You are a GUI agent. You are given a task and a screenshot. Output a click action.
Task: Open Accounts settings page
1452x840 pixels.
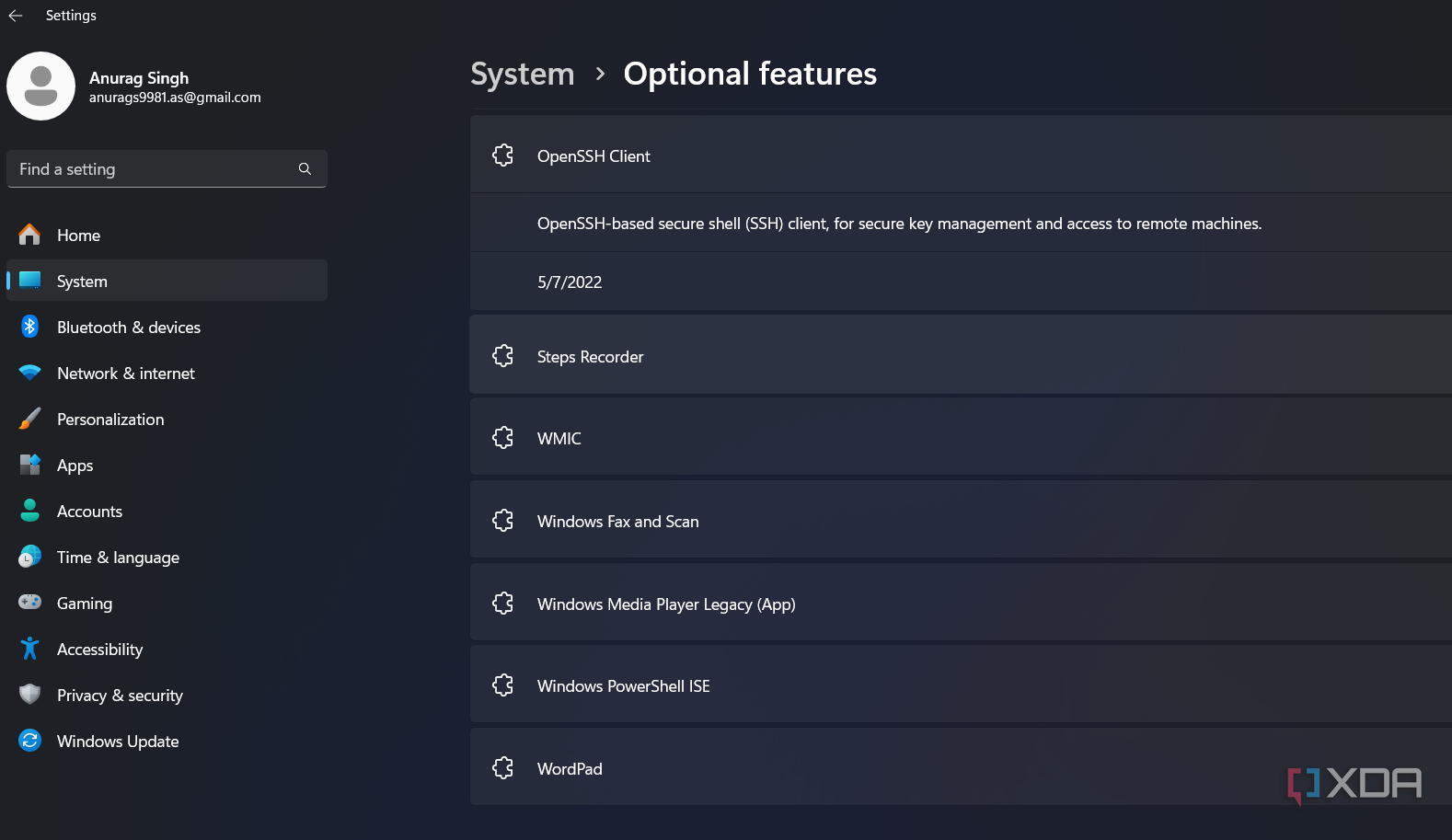pyautogui.click(x=167, y=511)
